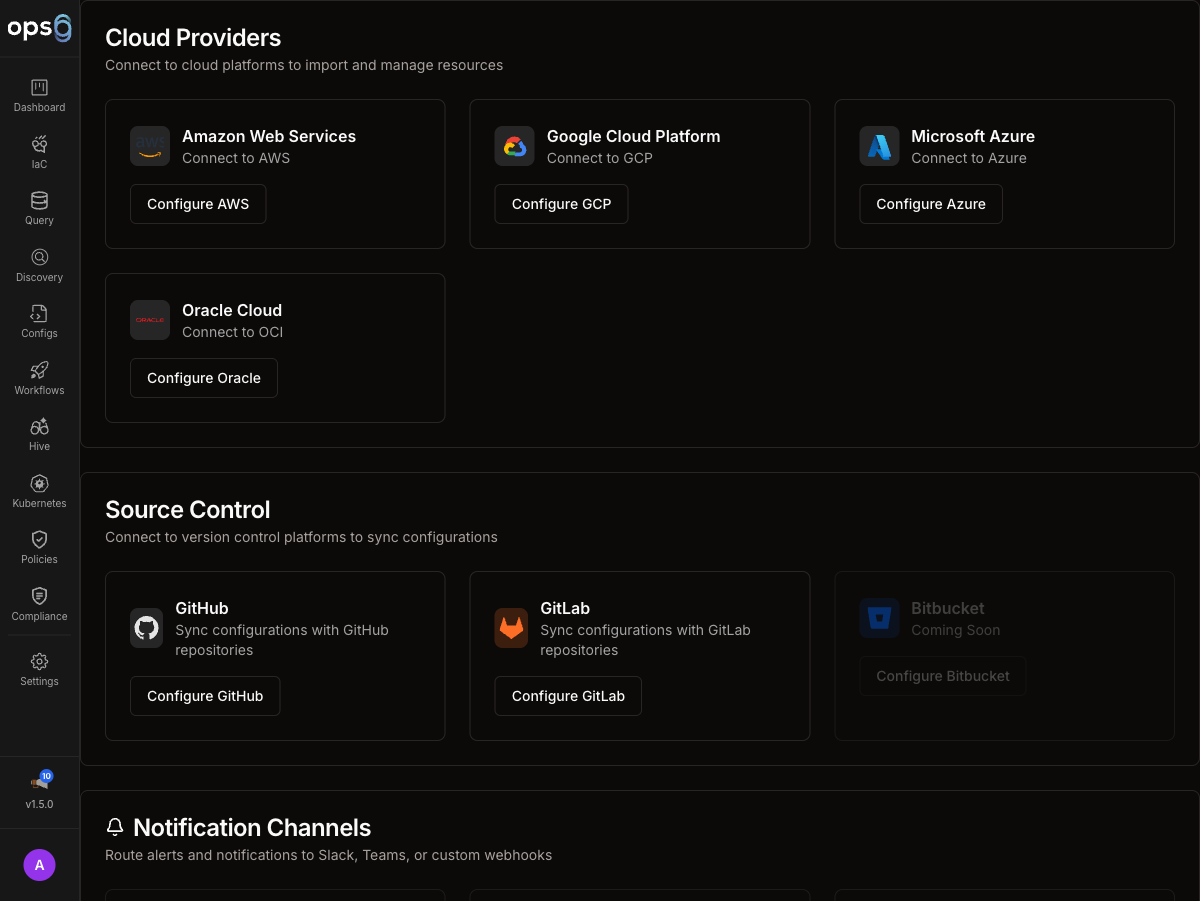
Task: Click the Configure Azure button
Action: pyautogui.click(x=930, y=204)
